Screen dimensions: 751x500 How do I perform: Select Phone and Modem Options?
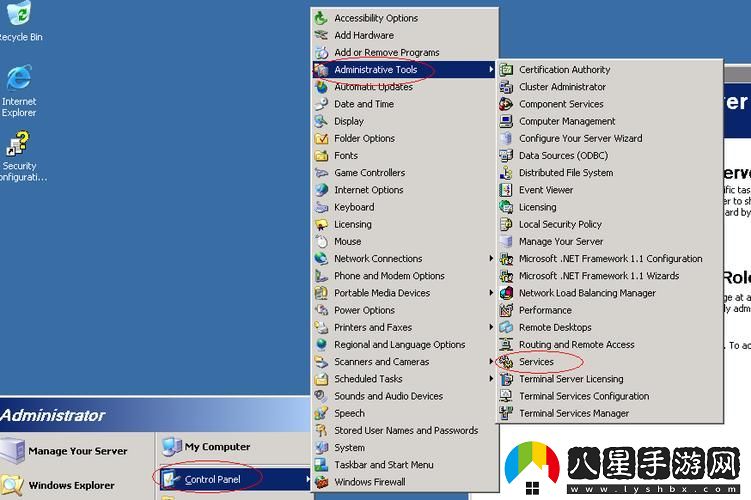click(x=404, y=276)
